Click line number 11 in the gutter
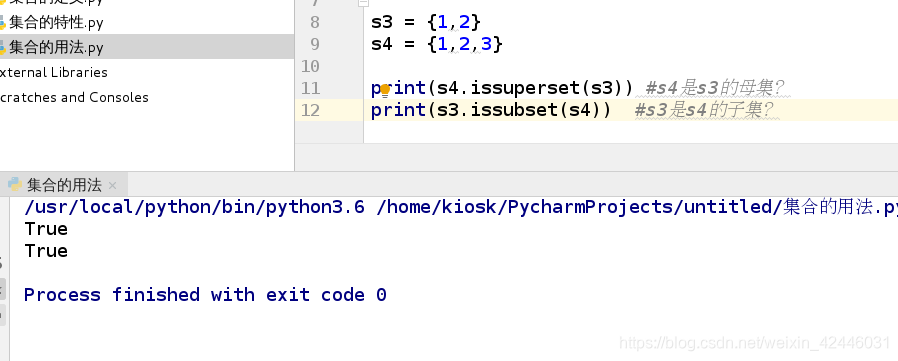The height and width of the screenshot is (361, 898). click(x=310, y=88)
